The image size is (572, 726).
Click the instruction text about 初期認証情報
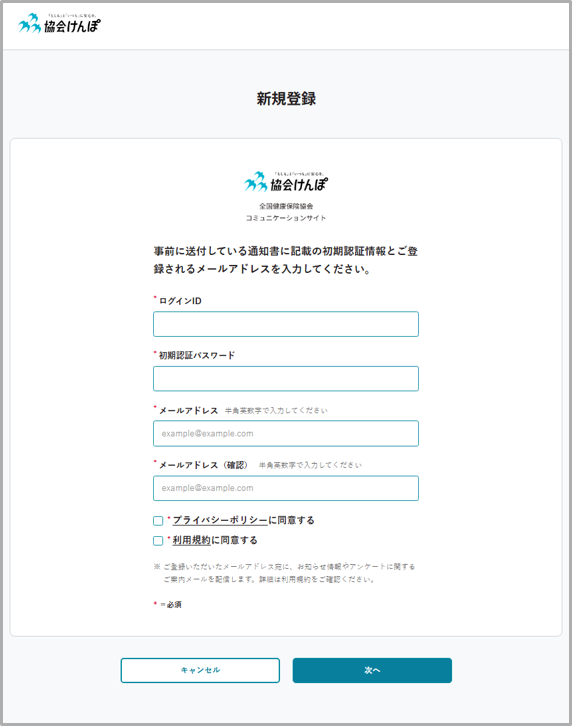(x=286, y=260)
